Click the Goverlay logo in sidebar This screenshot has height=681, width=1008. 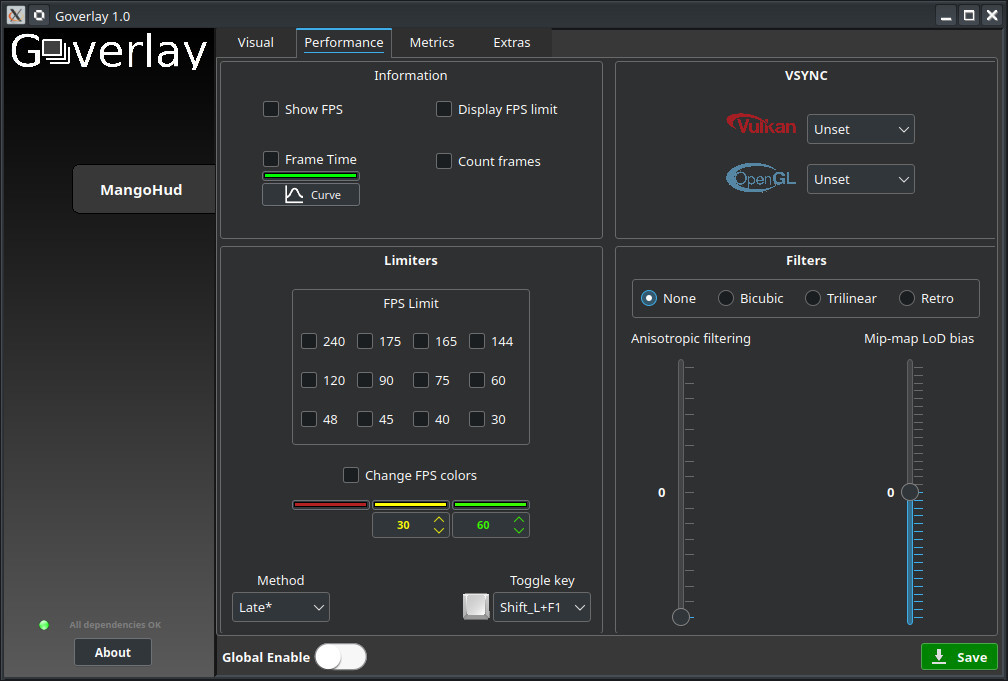(x=109, y=51)
